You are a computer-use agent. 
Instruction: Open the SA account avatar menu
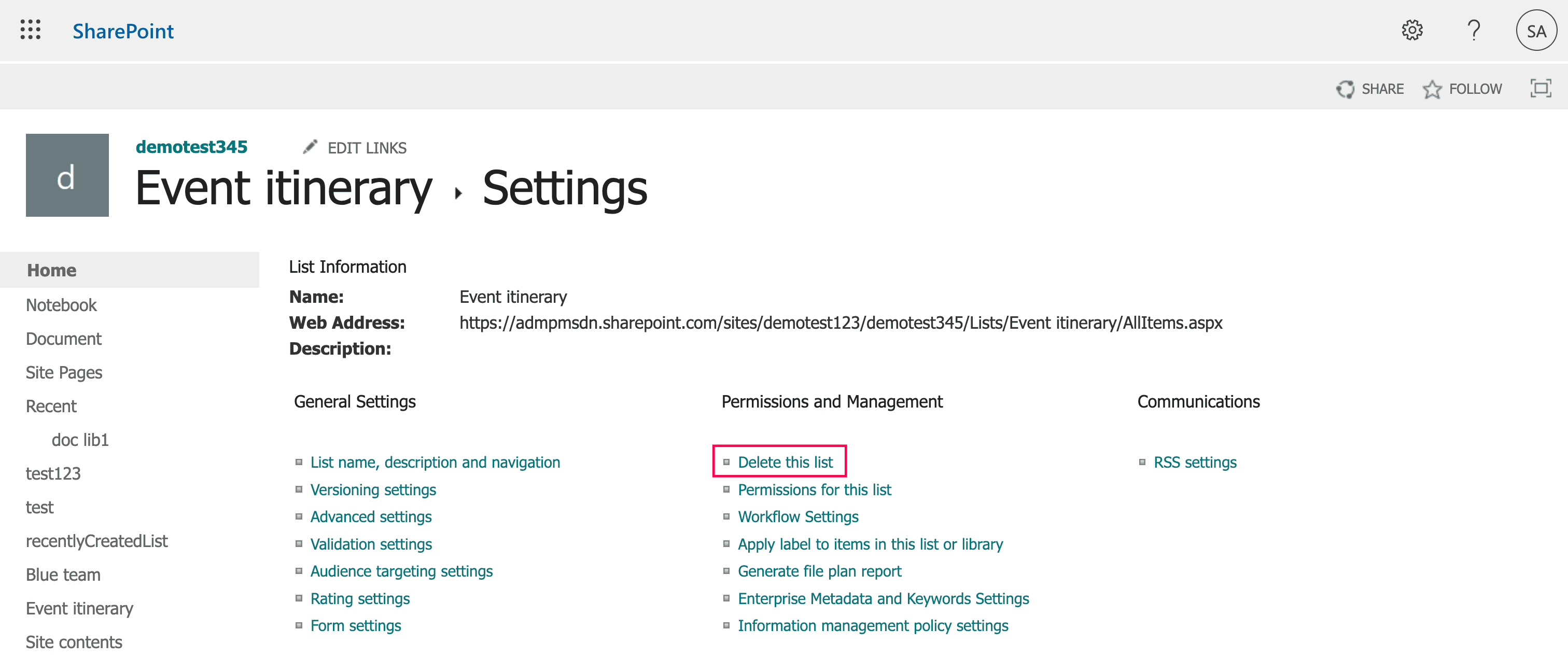(x=1536, y=31)
